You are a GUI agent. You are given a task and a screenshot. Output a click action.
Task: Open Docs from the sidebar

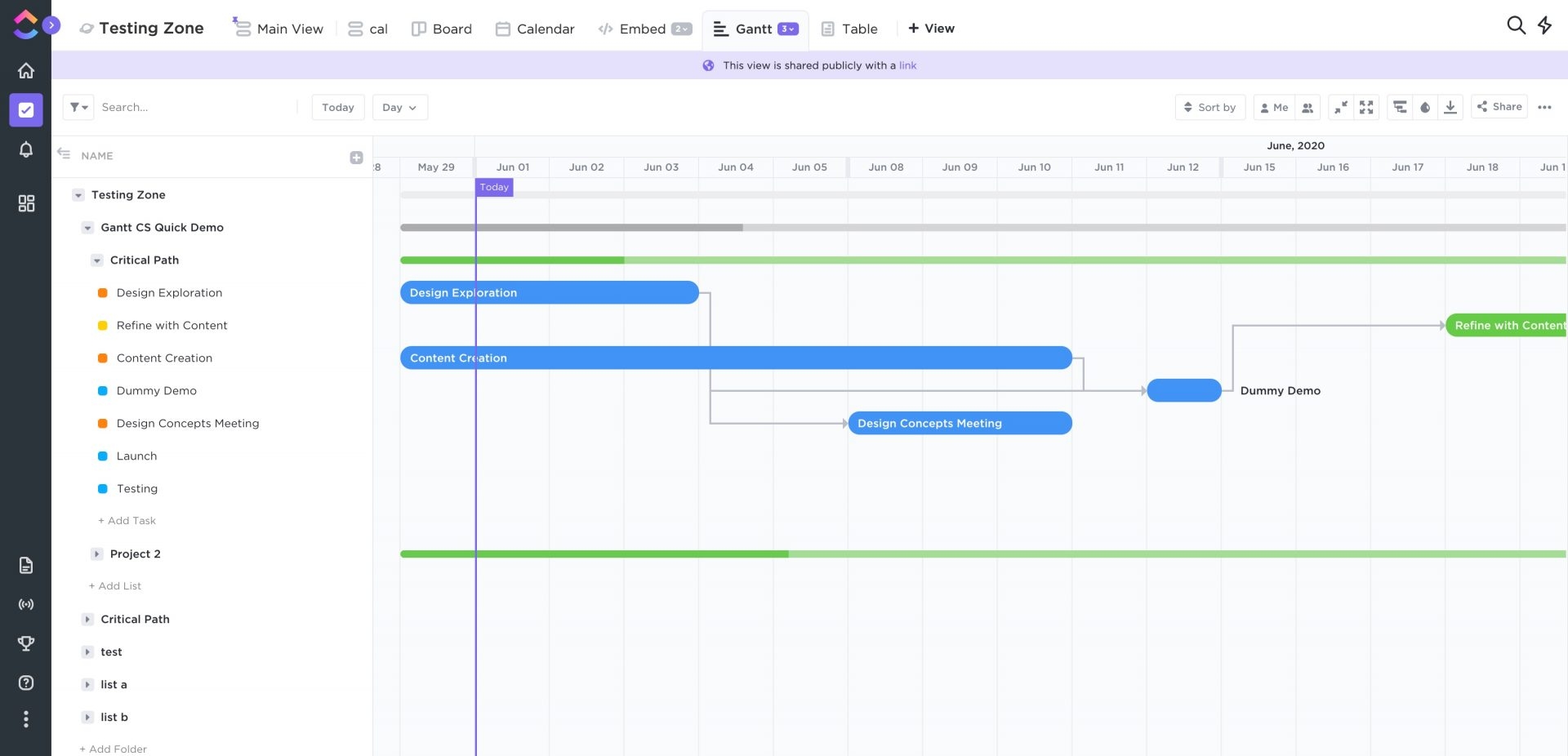25,565
